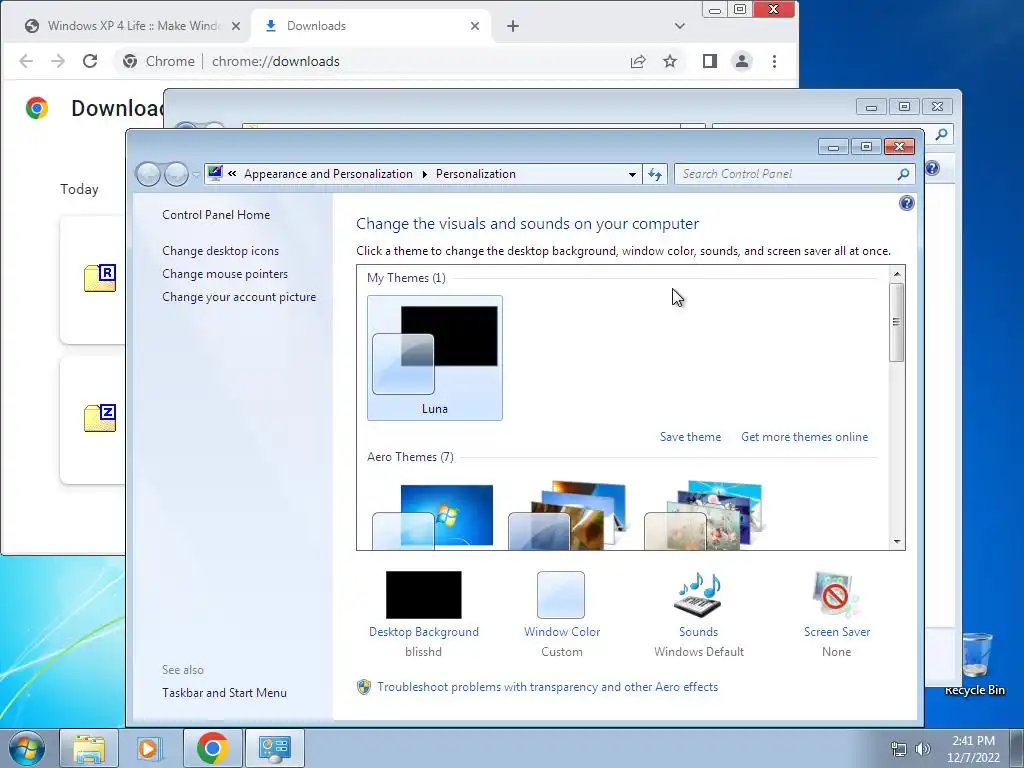The image size is (1024, 768).
Task: Open the Sounds musical notes icon
Action: point(698,595)
